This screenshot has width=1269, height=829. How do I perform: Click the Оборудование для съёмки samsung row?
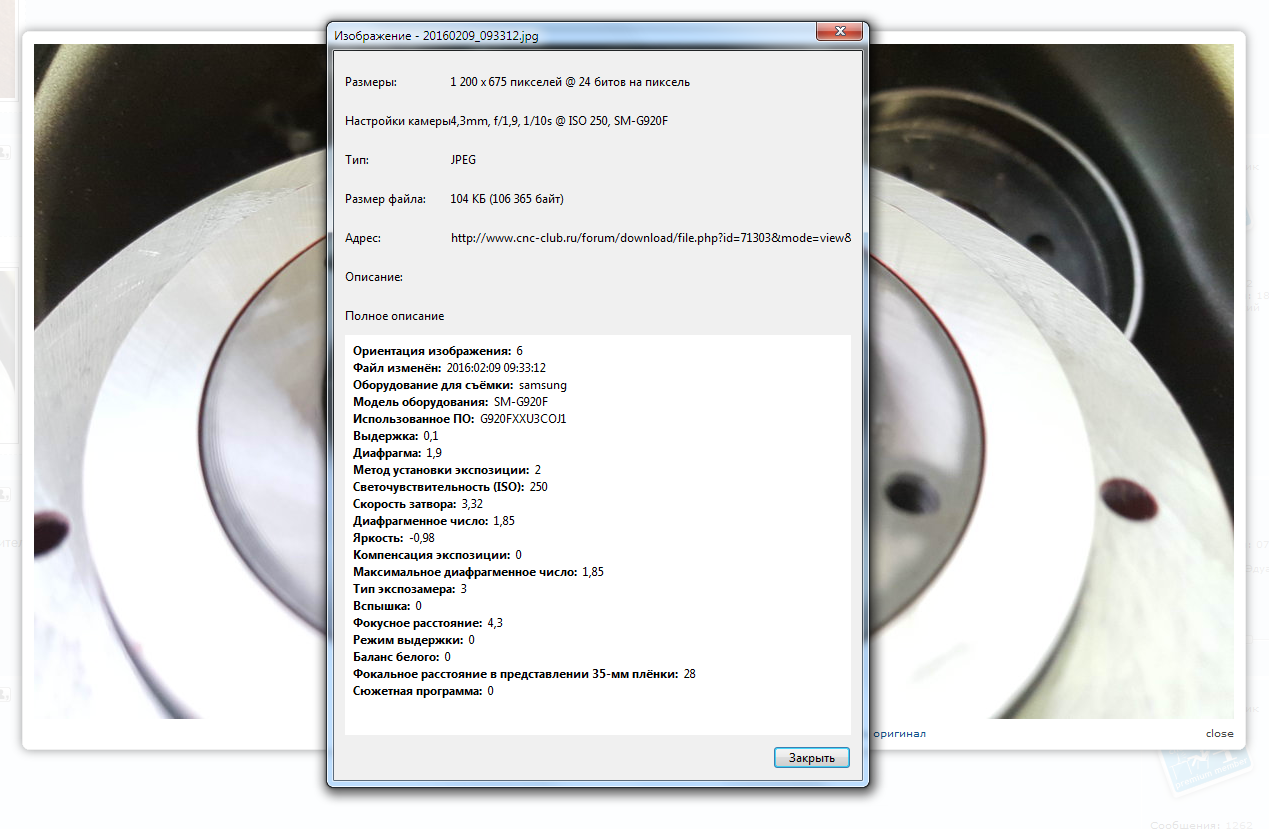pyautogui.click(x=460, y=385)
